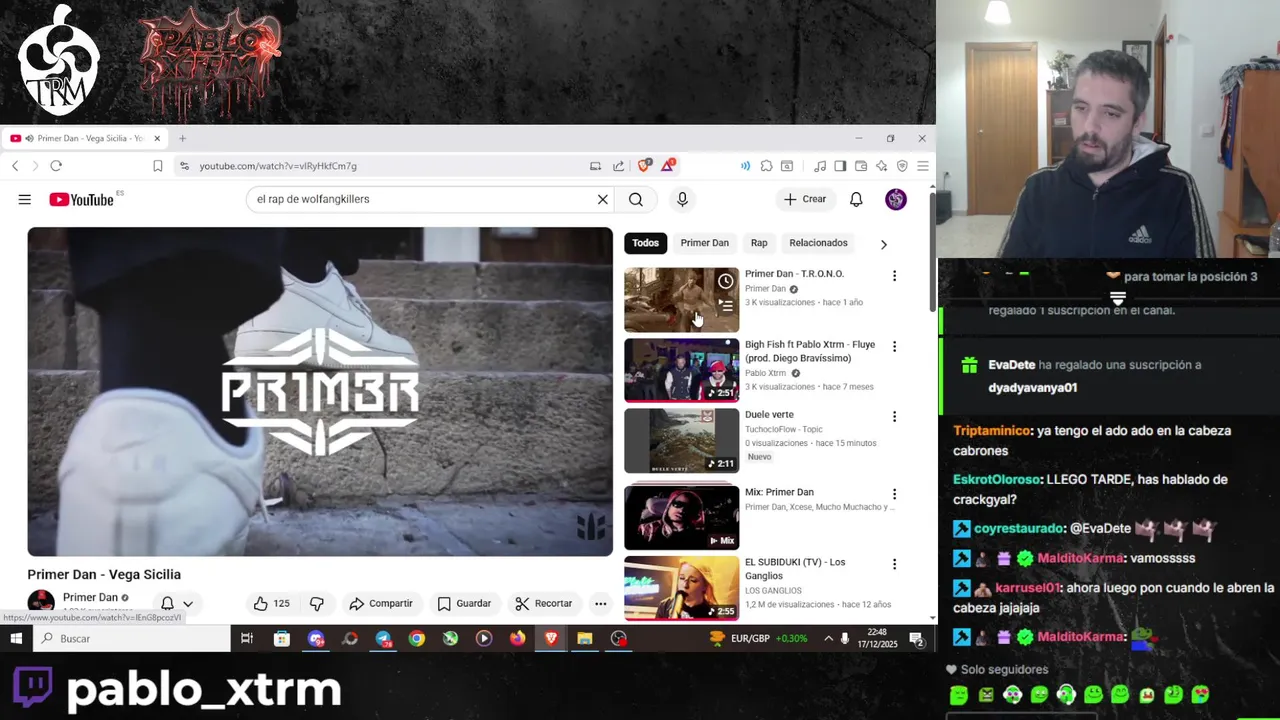The image size is (1280, 720).
Task: Click the Pablo Xtrm channel name
Action: (765, 373)
